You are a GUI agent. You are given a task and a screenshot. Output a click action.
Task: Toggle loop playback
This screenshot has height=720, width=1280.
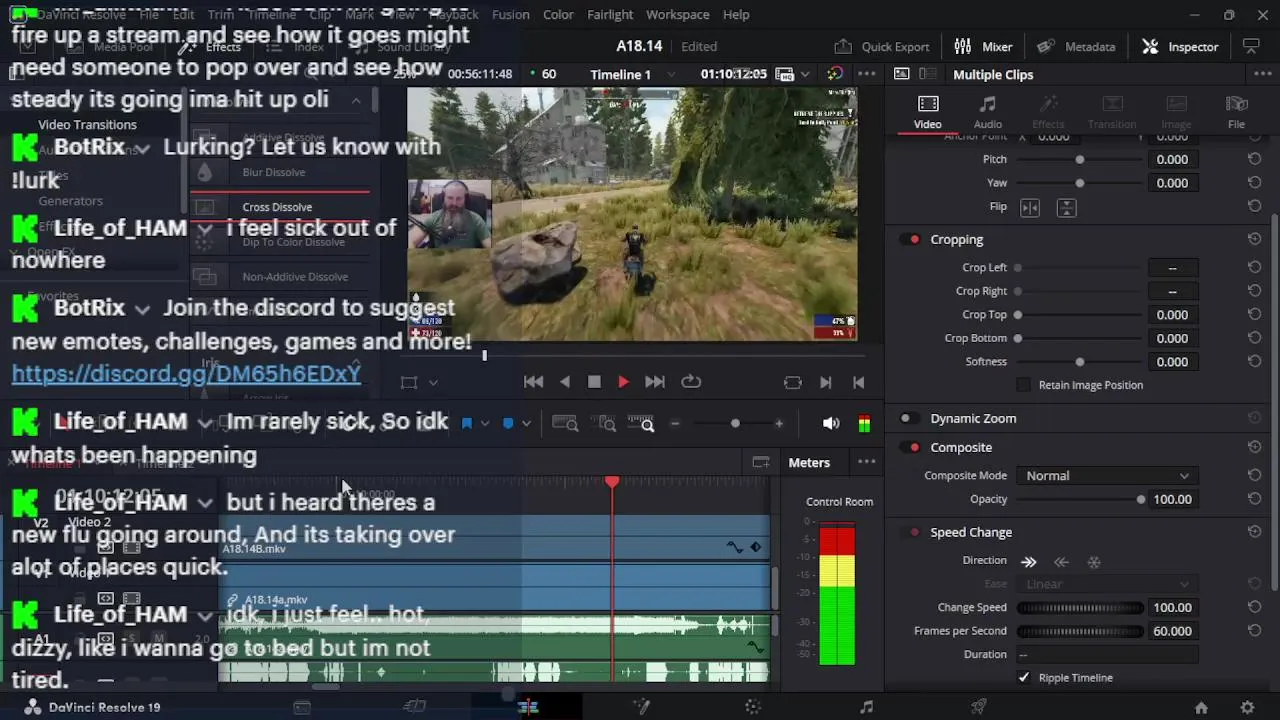coord(691,382)
